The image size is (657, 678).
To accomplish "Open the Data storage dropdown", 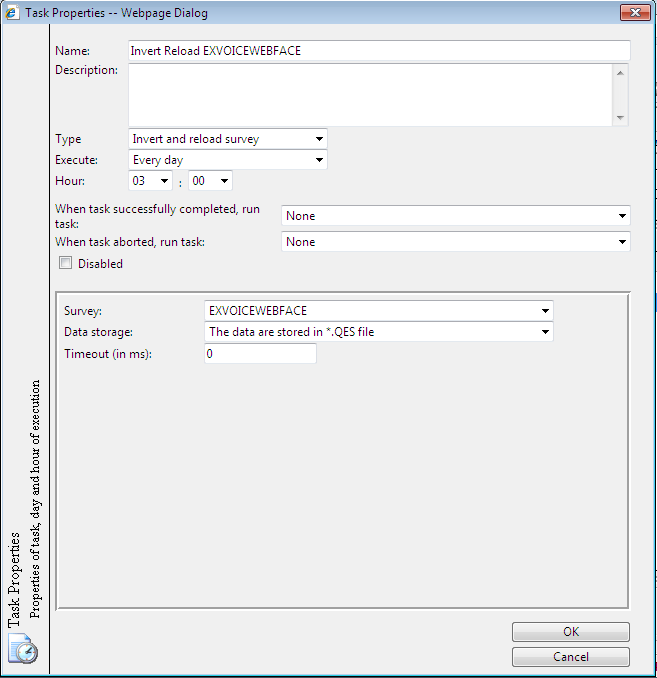I will pos(378,332).
